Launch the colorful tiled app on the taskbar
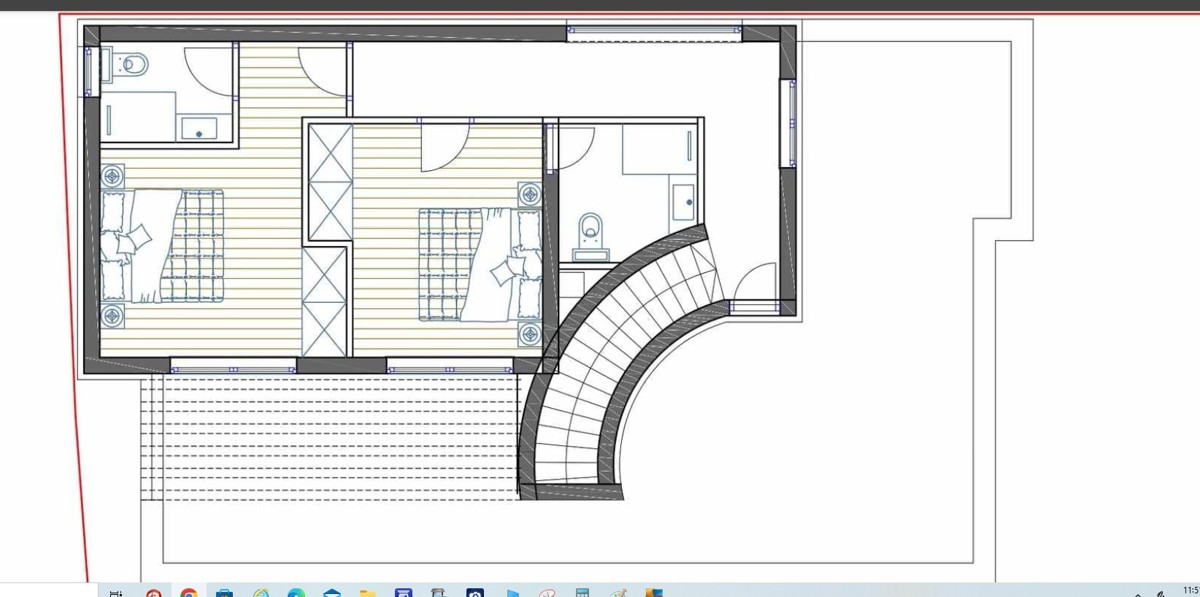 (655, 590)
